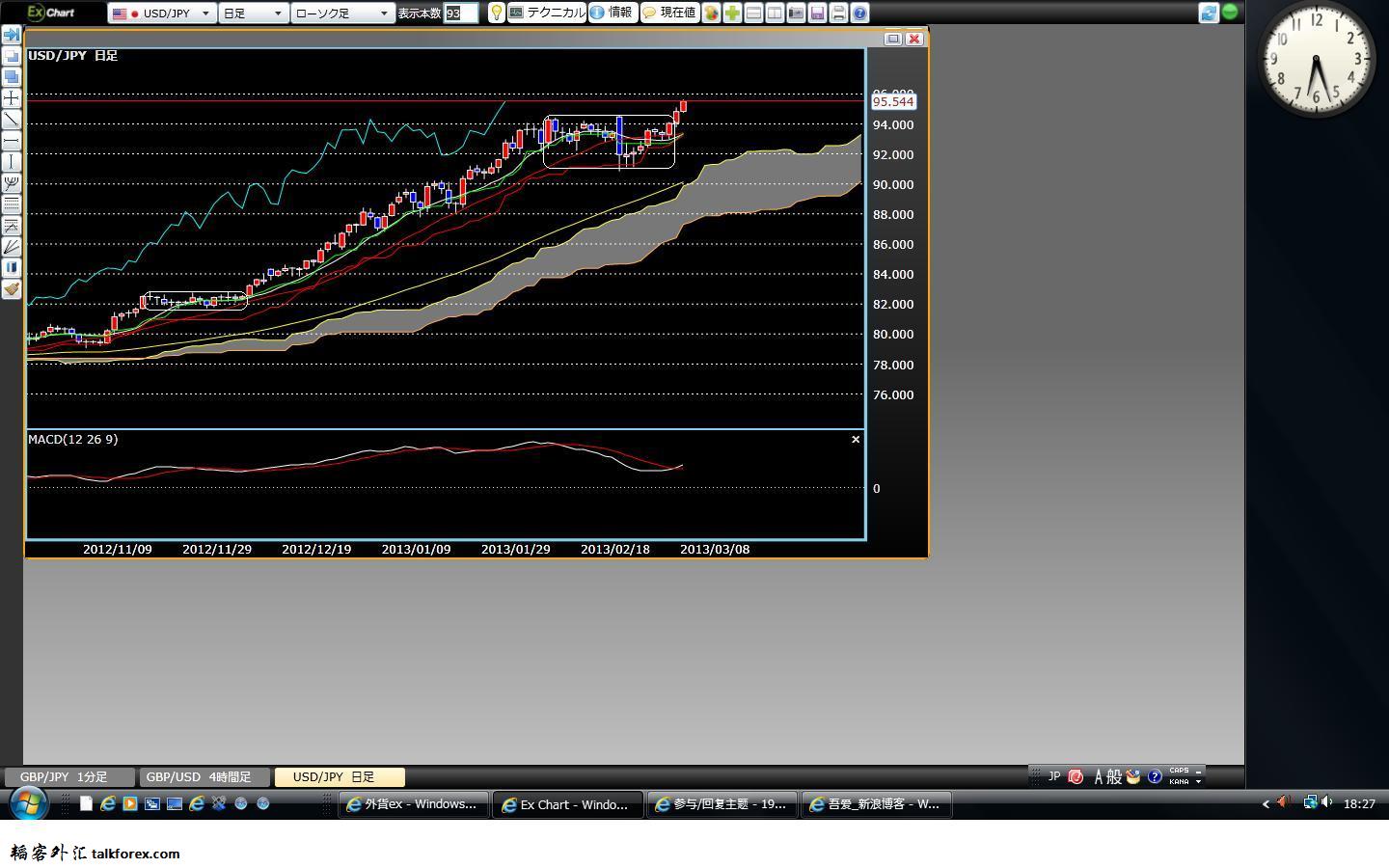
Task: Select the trend line drawing tool
Action: 12,120
